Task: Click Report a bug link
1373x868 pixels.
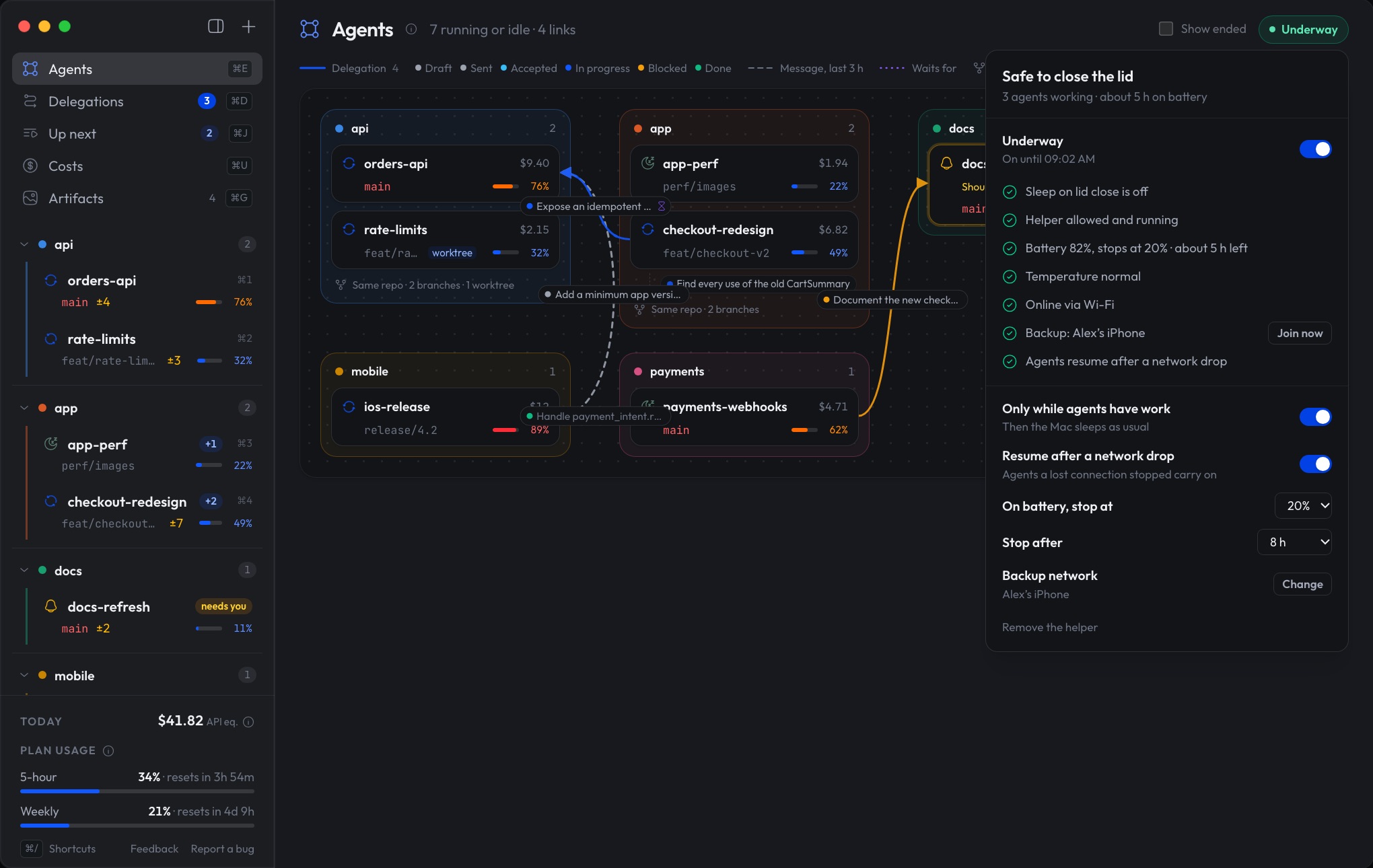Action: point(222,848)
